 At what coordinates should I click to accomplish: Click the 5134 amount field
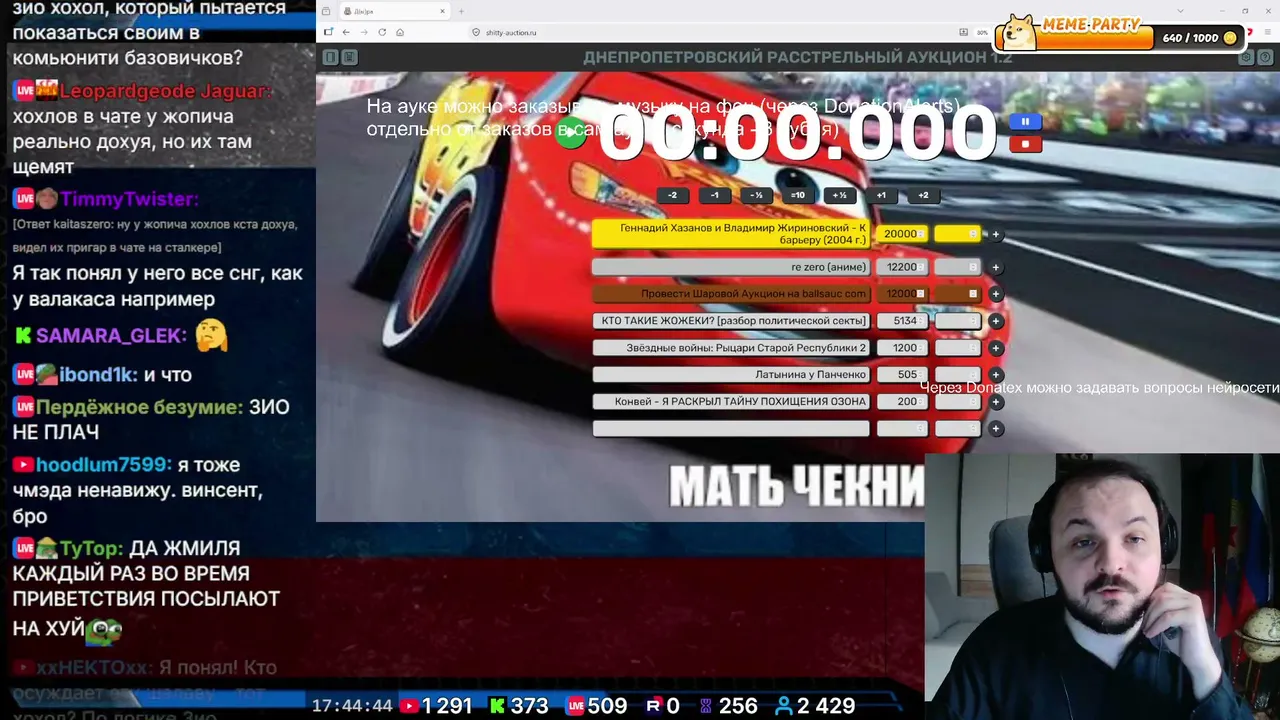click(902, 321)
